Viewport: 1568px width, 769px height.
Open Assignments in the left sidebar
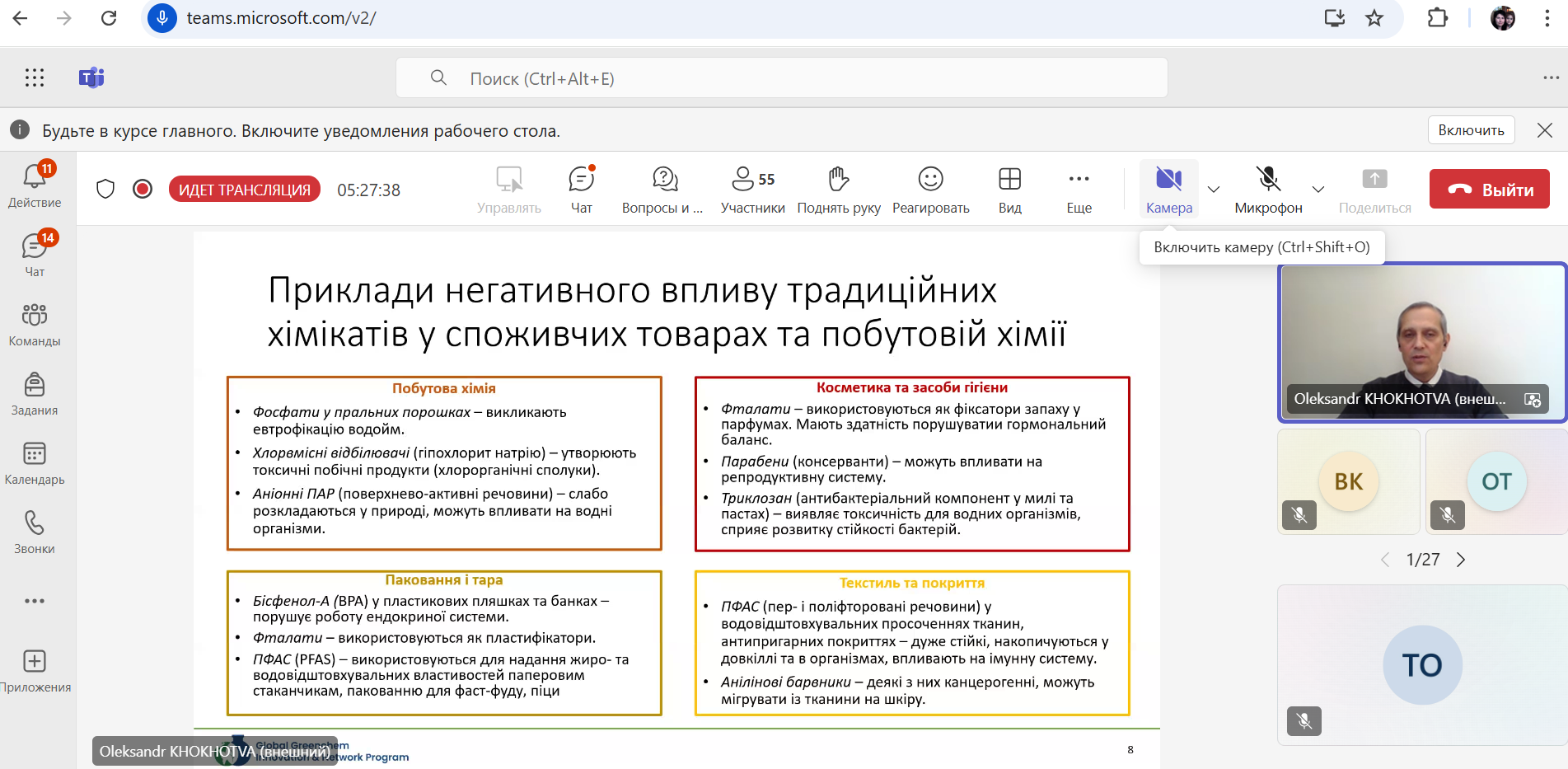(x=35, y=393)
